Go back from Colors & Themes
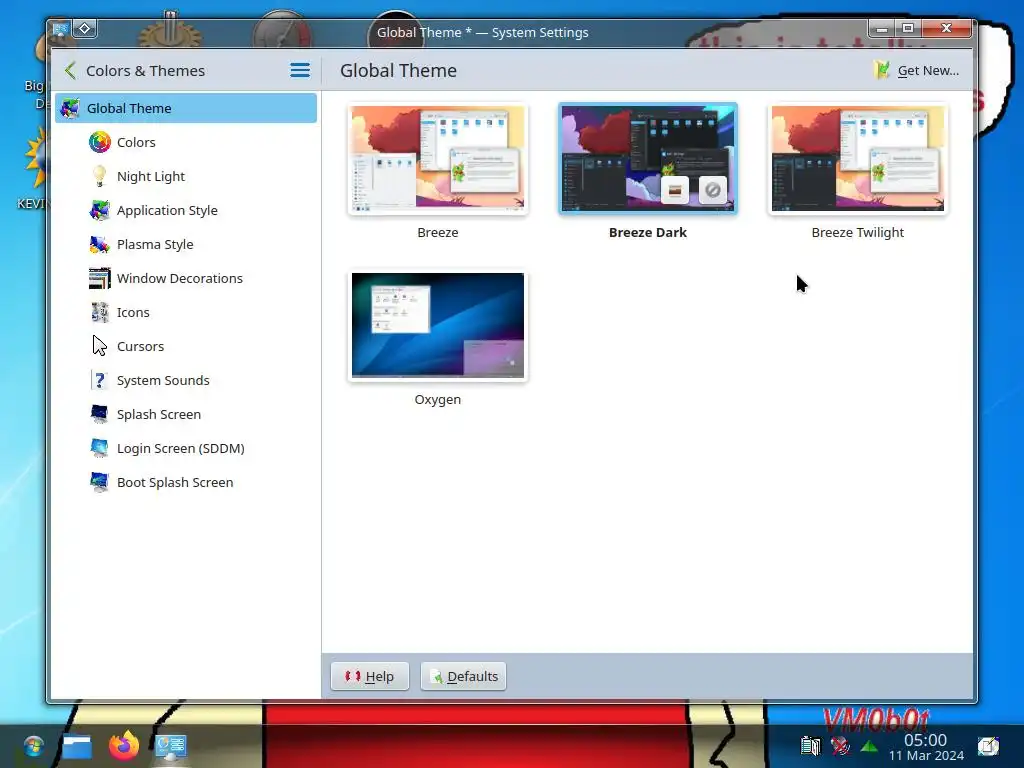The height and width of the screenshot is (768, 1024). (71, 71)
